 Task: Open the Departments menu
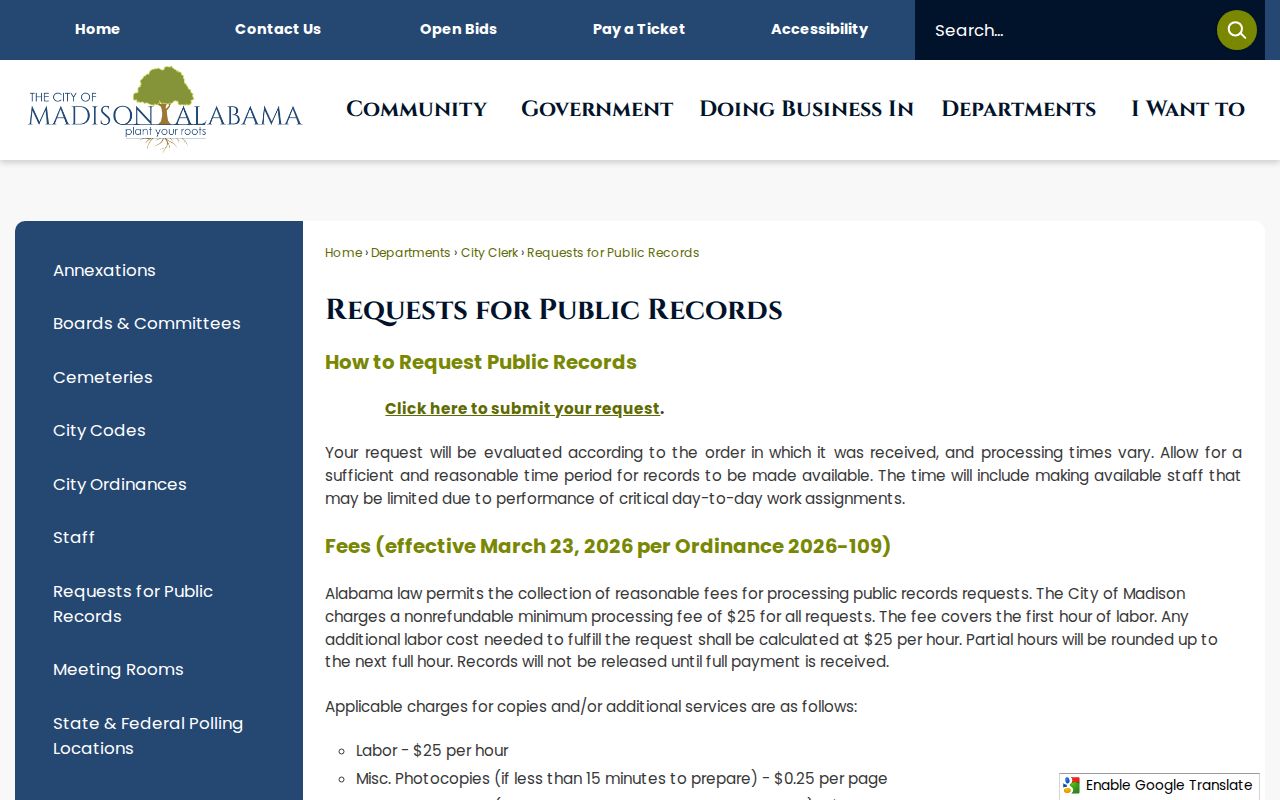pos(1018,109)
